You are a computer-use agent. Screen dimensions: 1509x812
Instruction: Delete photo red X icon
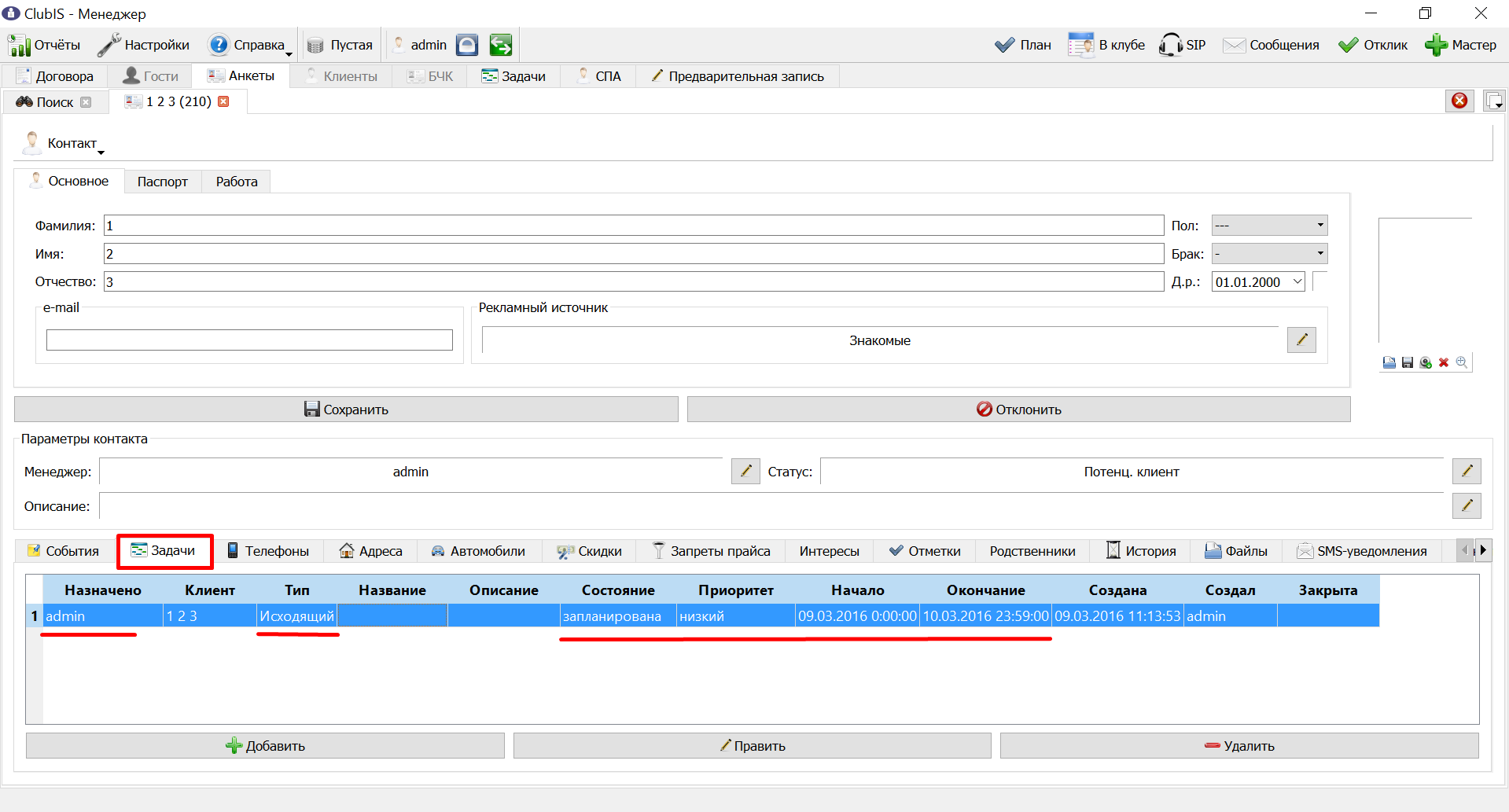pyautogui.click(x=1444, y=362)
